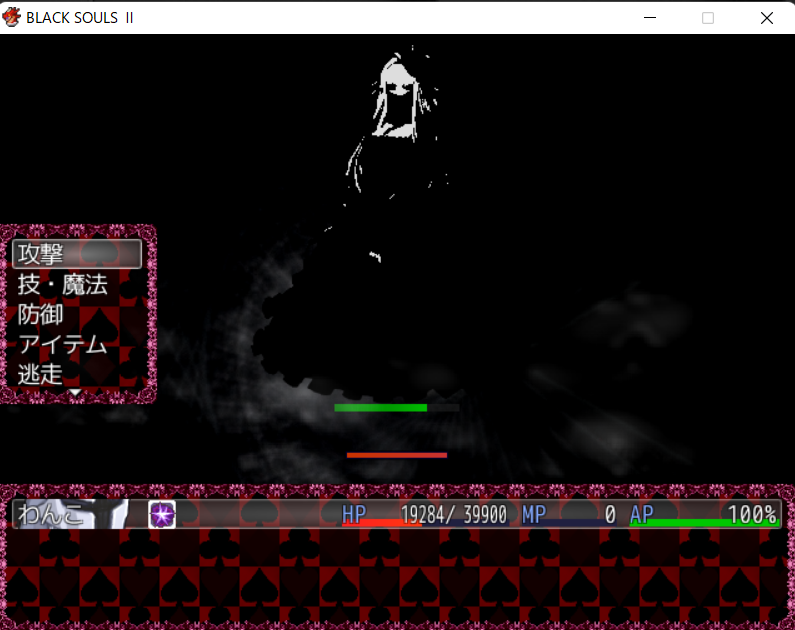795x630 pixels.
Task: Click the down arrow below the command list
Action: point(75,392)
